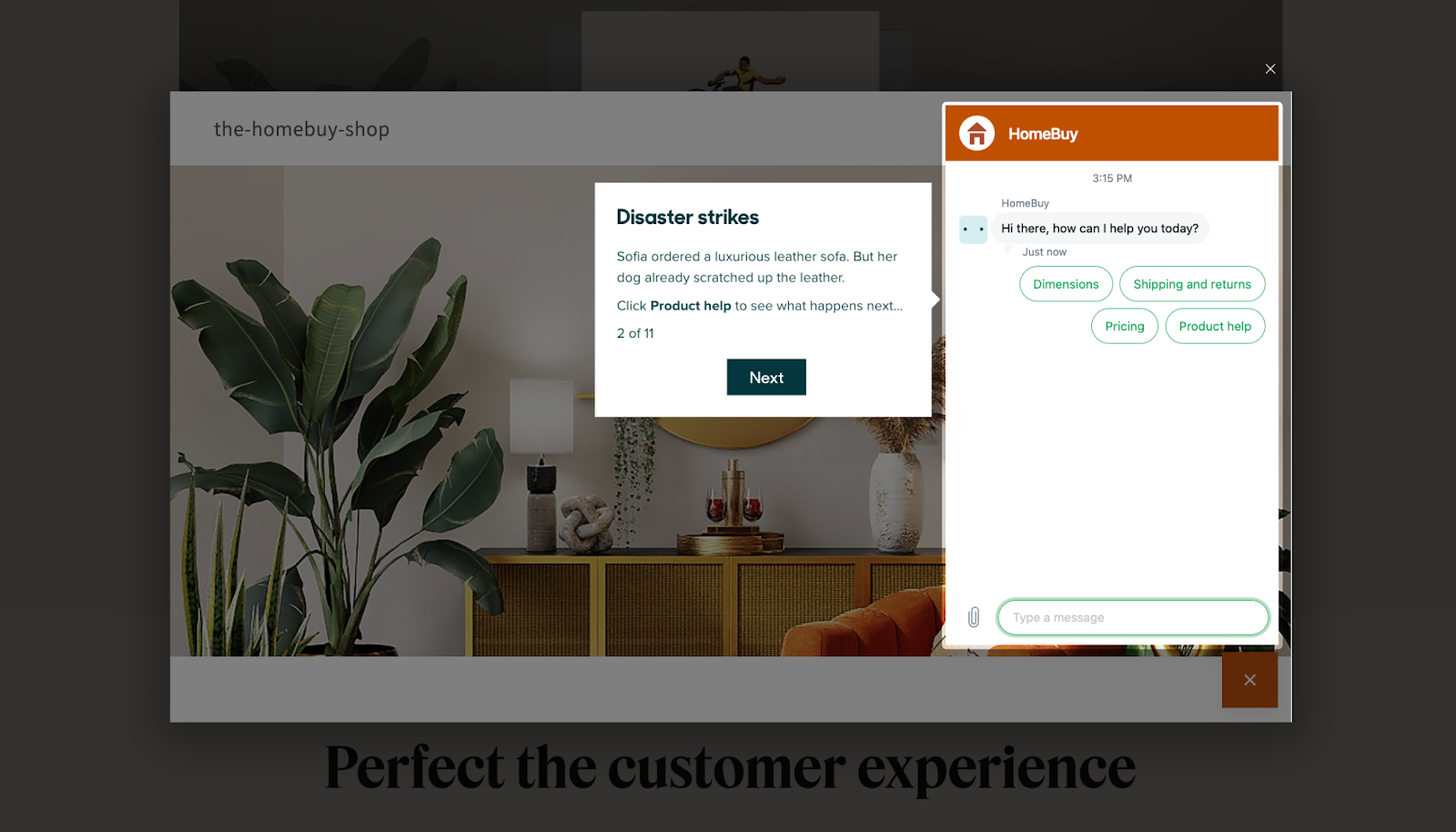The height and width of the screenshot is (832, 1456).
Task: Pick the Pricing quick reply
Action: 1125,326
